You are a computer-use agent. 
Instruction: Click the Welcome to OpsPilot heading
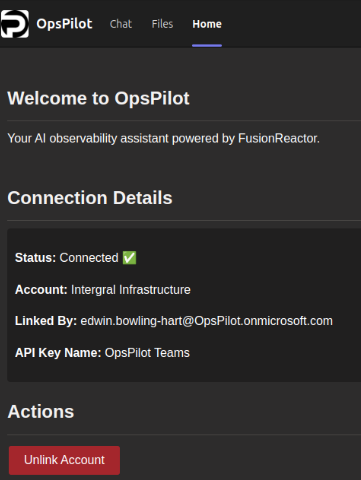(x=98, y=98)
